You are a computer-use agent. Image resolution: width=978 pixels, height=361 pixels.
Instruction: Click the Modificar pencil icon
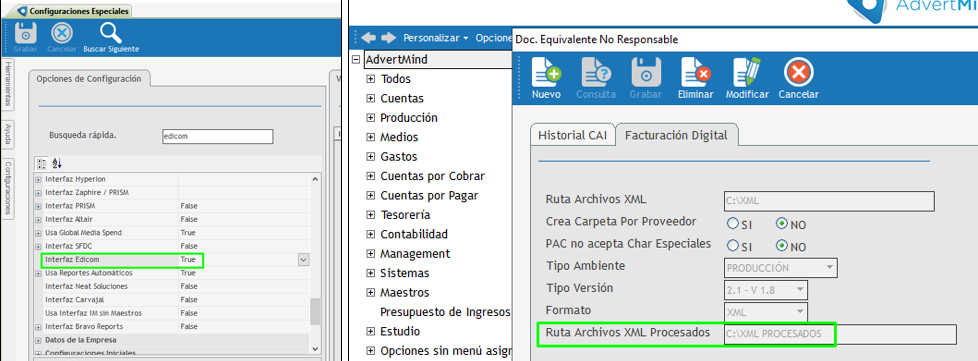pyautogui.click(x=747, y=72)
